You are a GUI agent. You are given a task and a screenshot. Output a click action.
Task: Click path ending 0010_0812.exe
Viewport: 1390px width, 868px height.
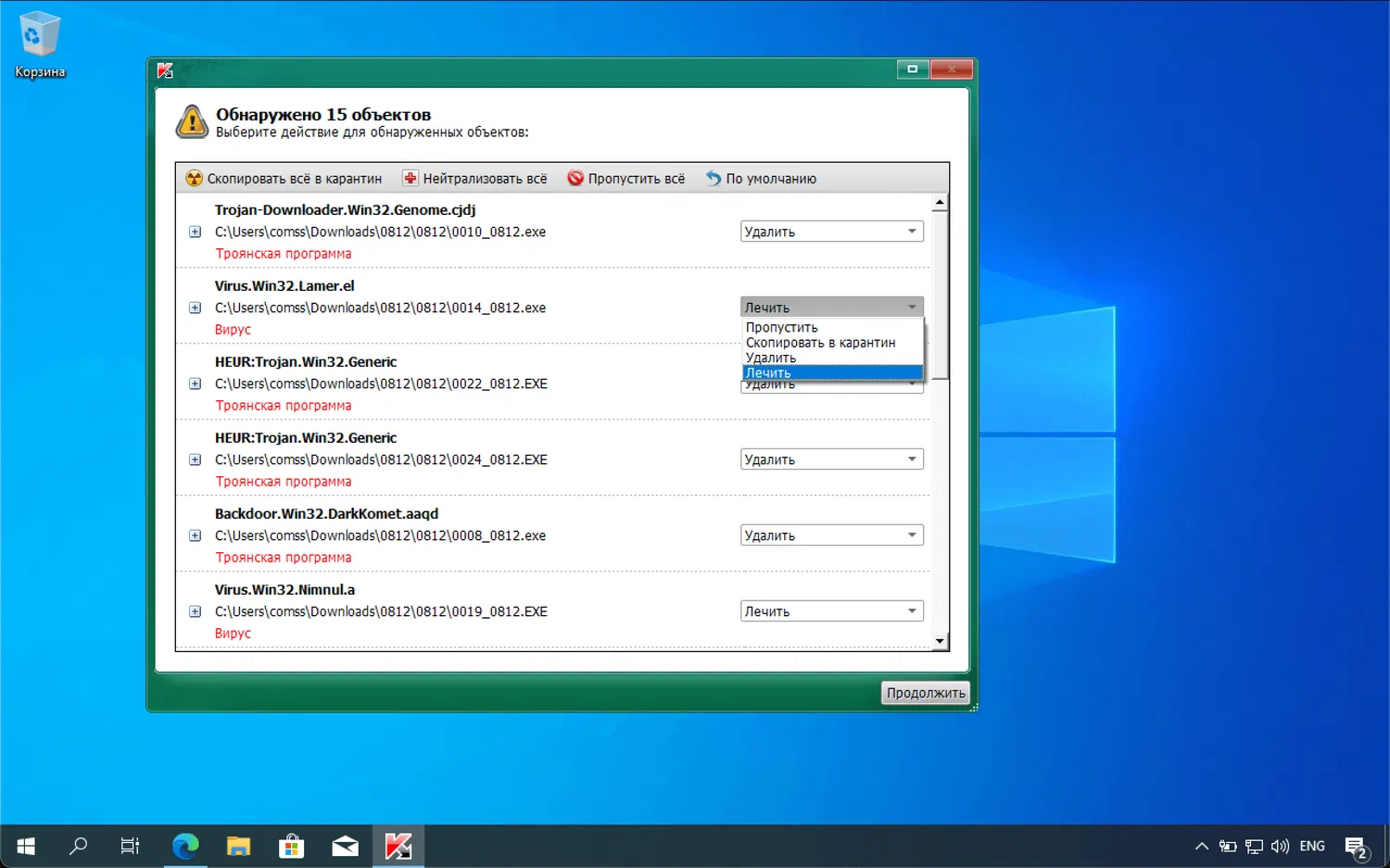380,232
